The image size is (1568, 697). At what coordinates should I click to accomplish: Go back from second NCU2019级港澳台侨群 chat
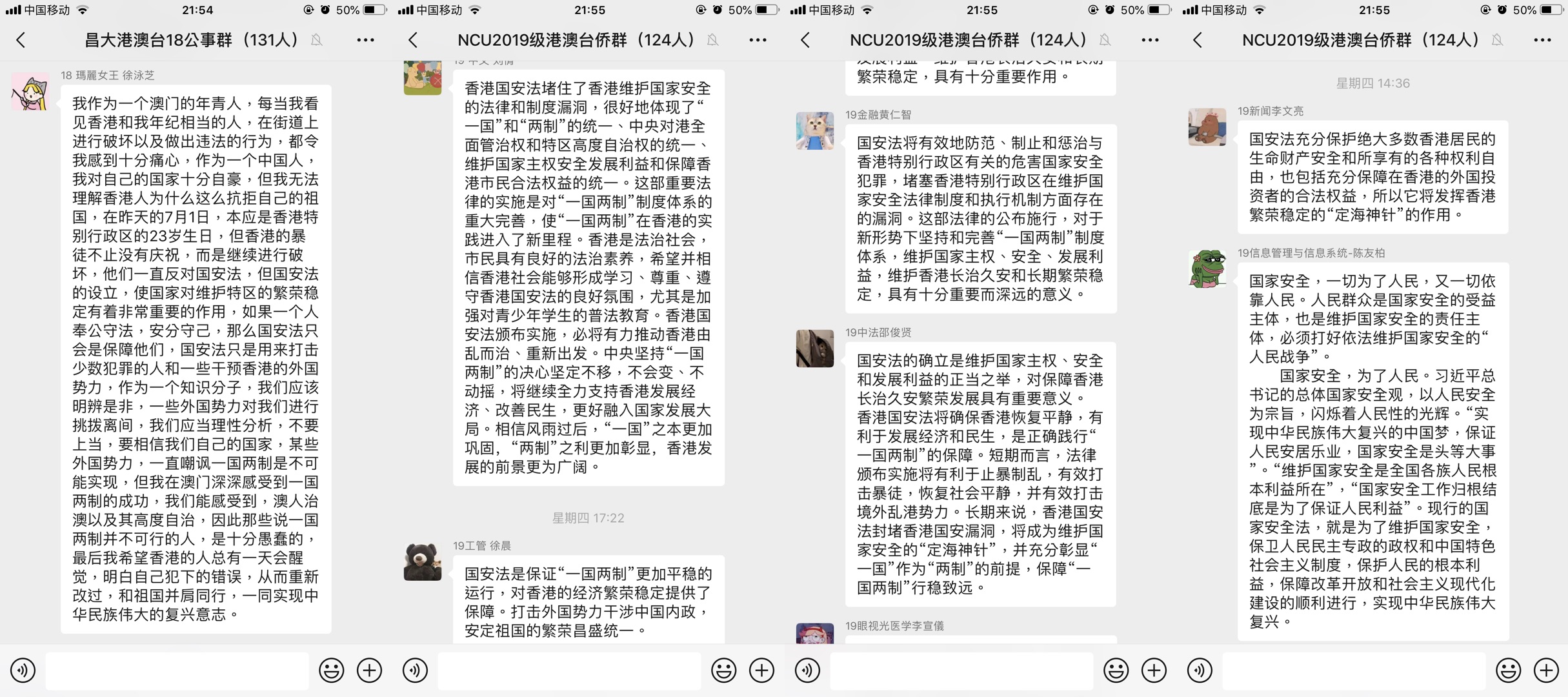click(x=414, y=40)
